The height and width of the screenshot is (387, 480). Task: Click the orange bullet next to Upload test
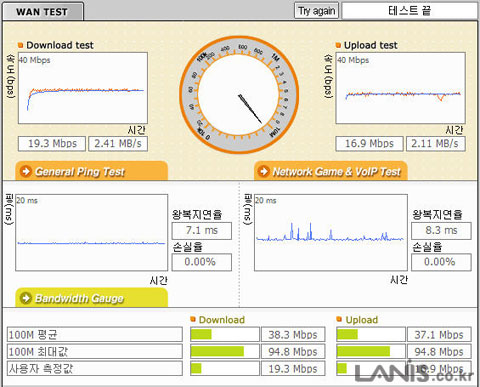coord(338,45)
